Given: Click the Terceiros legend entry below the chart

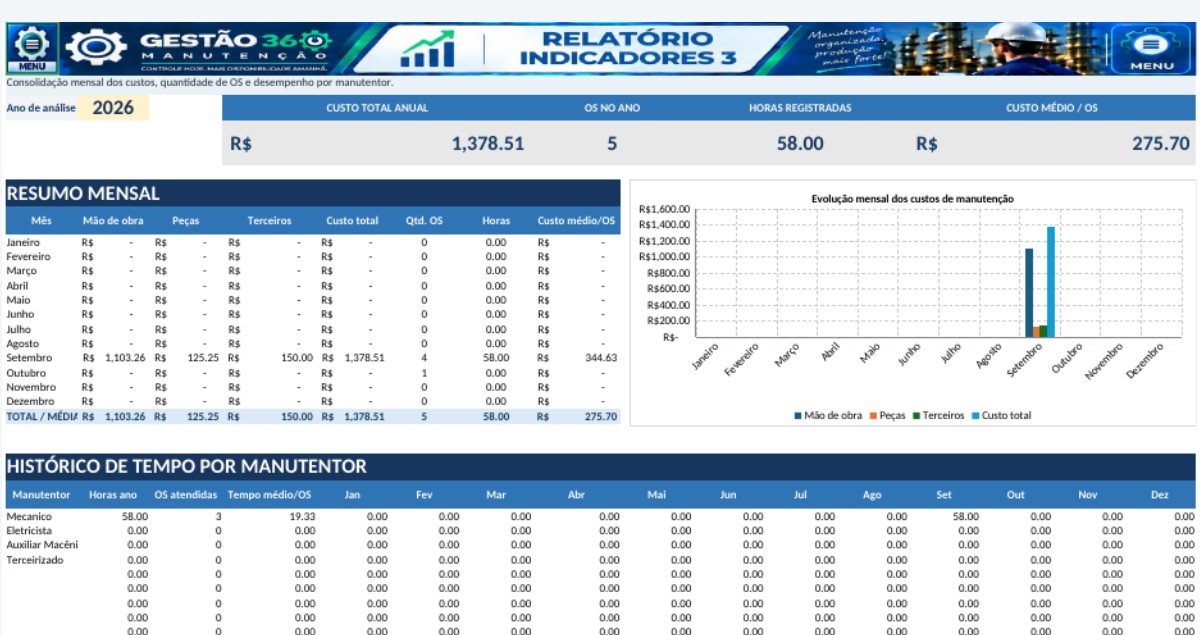Looking at the screenshot, I should point(938,415).
